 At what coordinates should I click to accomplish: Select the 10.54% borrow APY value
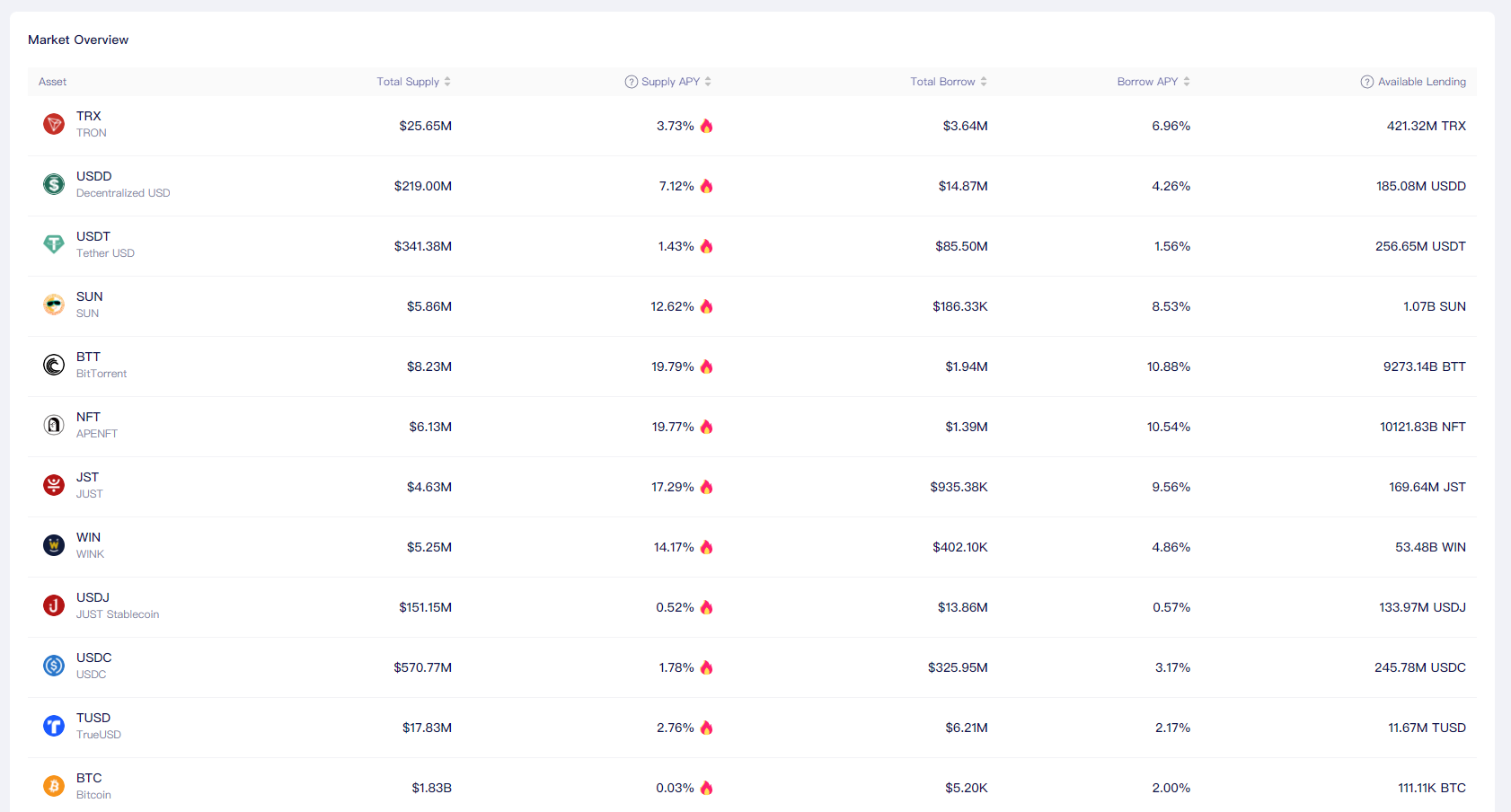pos(1169,427)
